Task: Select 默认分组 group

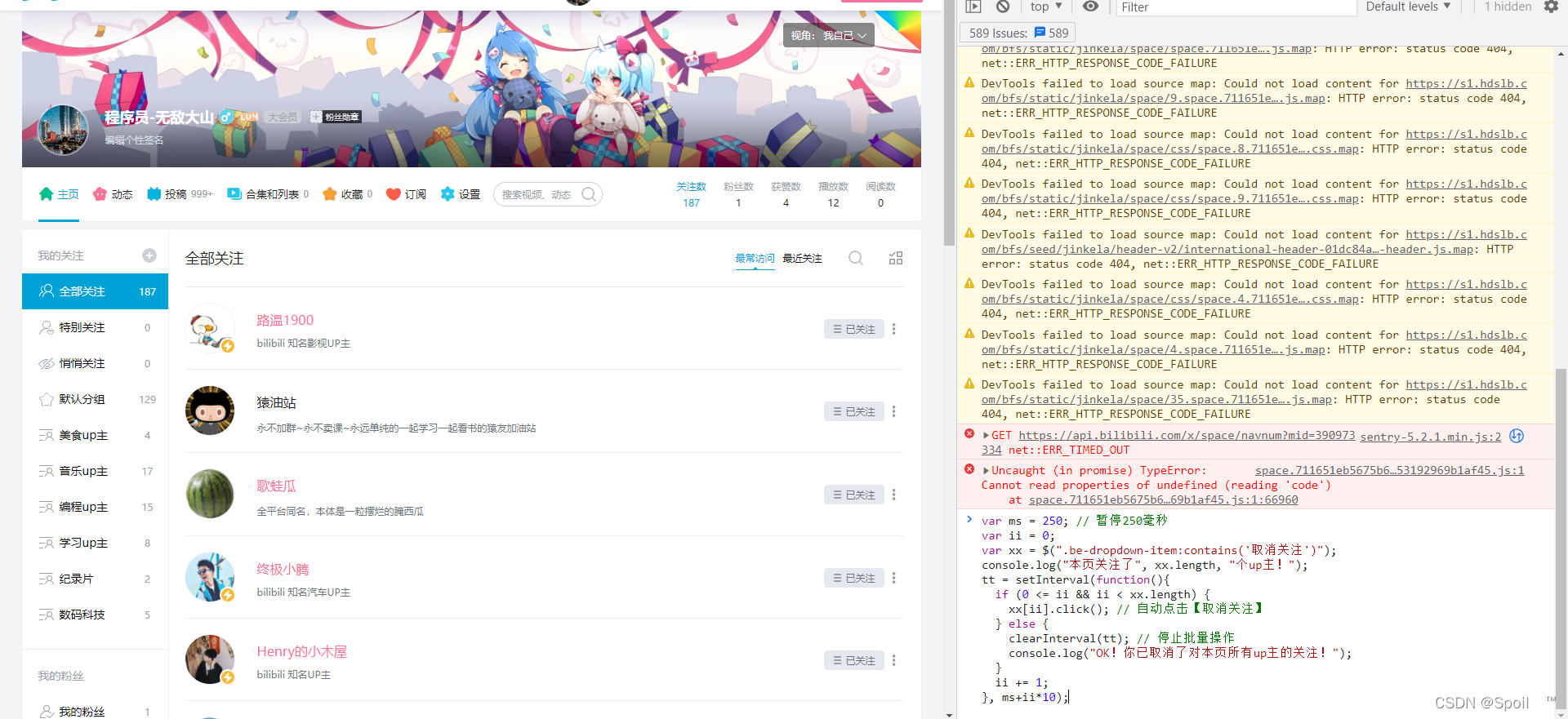Action: (95, 399)
